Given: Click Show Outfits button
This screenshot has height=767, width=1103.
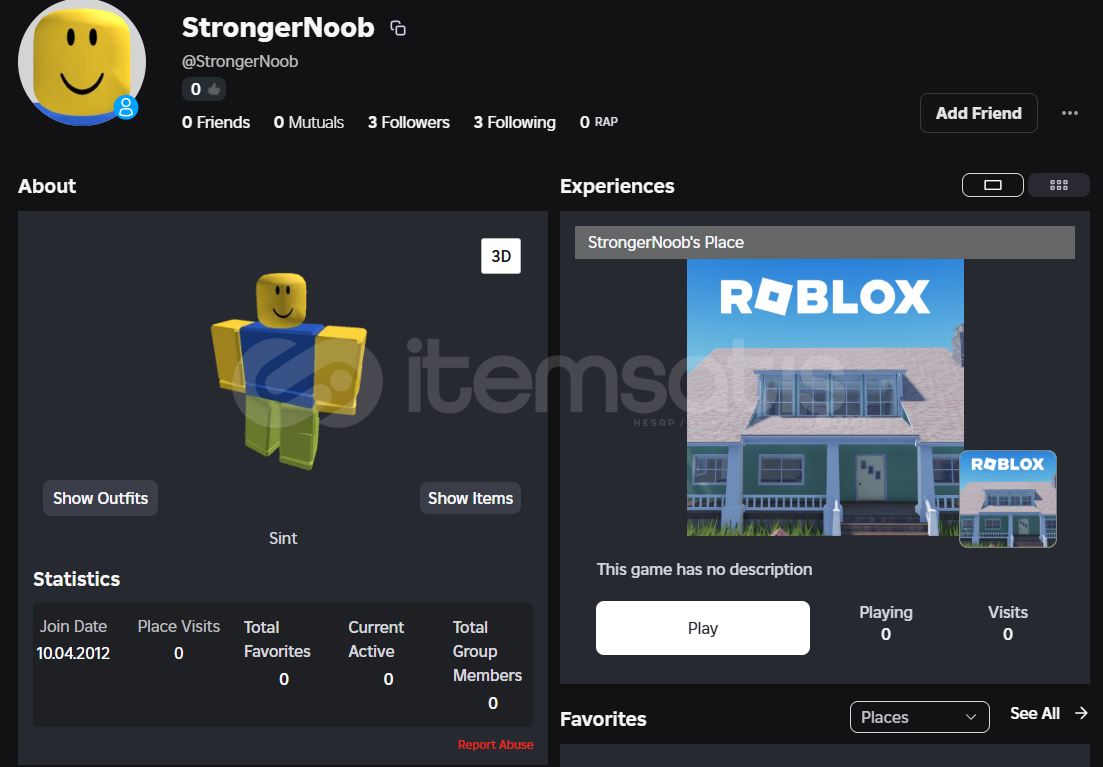Looking at the screenshot, I should click(101, 498).
